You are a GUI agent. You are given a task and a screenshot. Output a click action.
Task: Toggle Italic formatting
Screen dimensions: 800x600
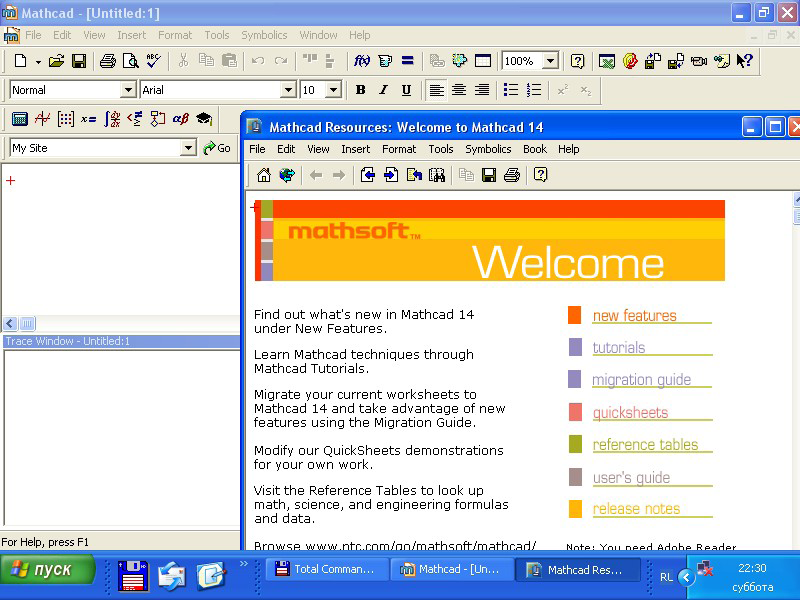coord(383,90)
